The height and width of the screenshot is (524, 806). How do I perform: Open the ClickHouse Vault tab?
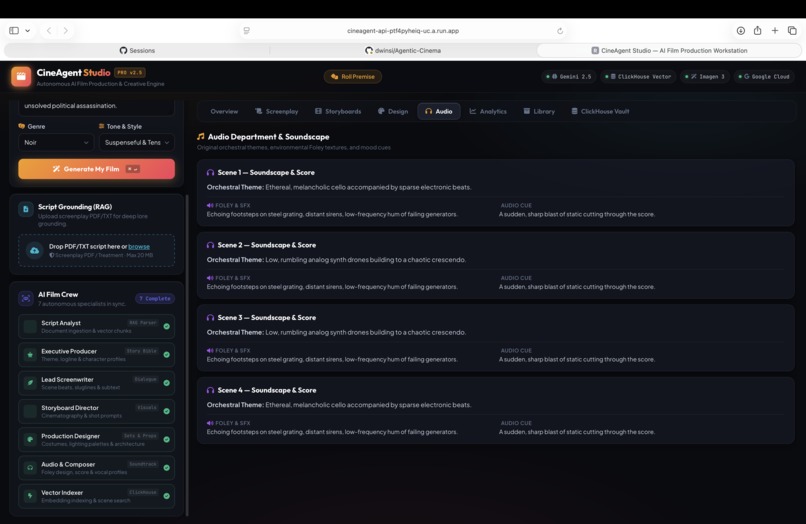coord(600,111)
